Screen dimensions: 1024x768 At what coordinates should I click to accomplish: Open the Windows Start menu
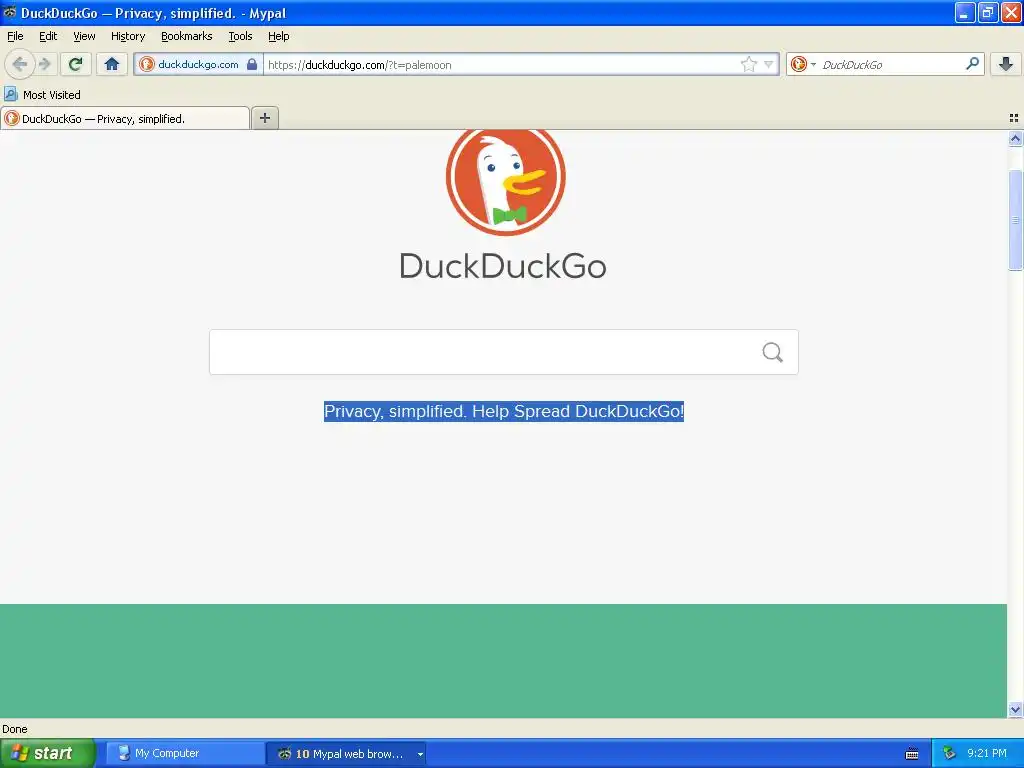pyautogui.click(x=48, y=753)
